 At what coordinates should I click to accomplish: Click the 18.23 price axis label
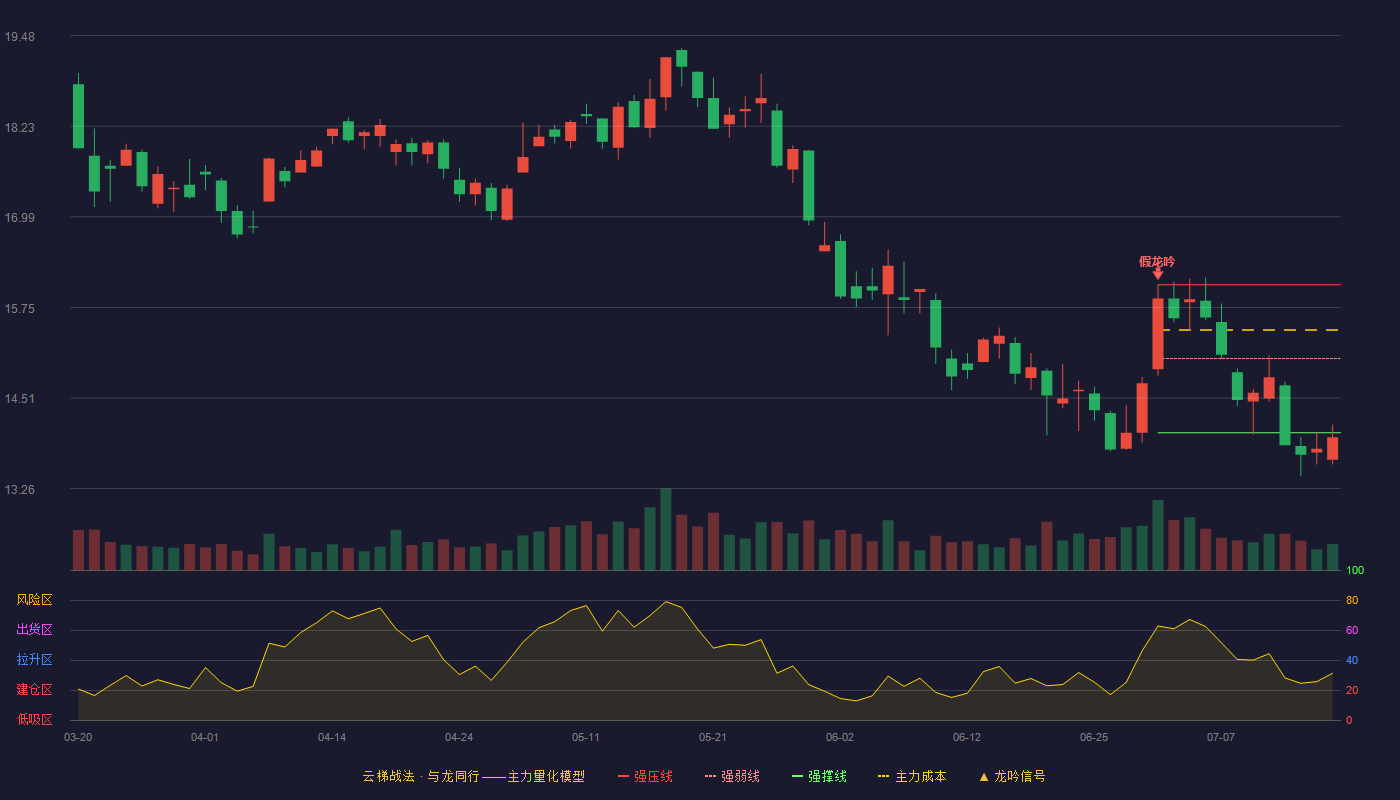coord(19,128)
